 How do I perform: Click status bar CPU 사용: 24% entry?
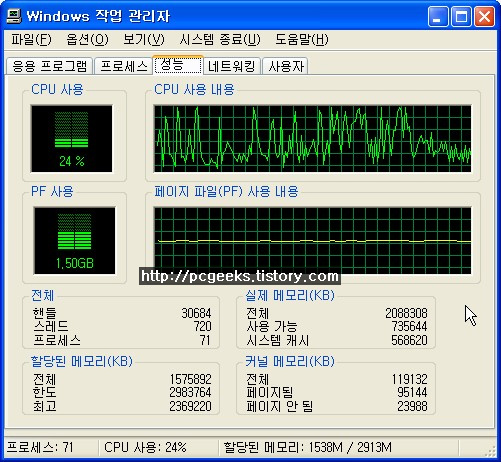145,447
